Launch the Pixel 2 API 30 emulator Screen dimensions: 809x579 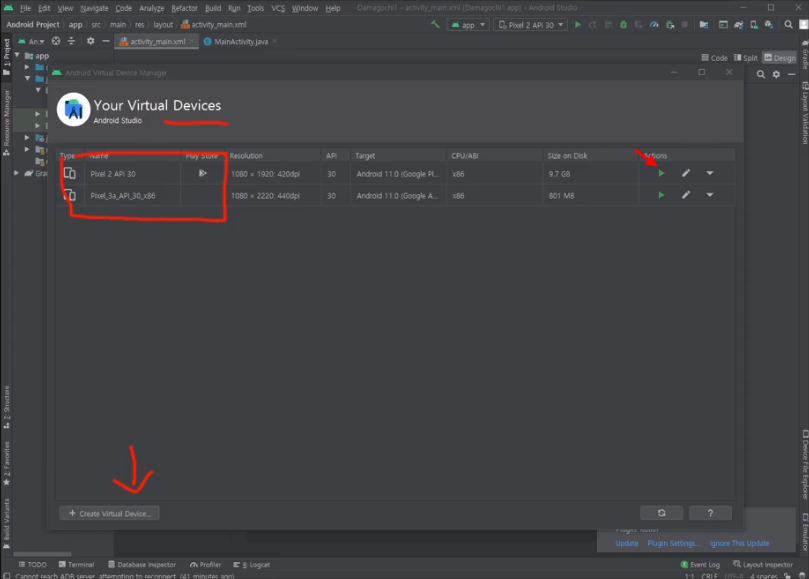pos(661,173)
